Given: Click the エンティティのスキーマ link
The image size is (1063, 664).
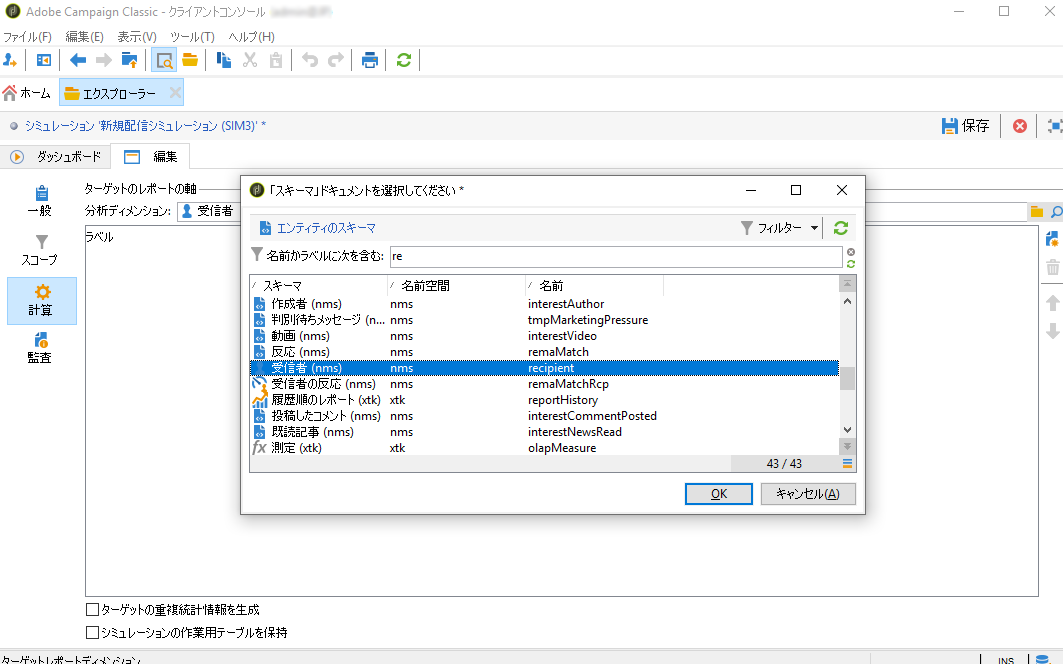Looking at the screenshot, I should (326, 228).
